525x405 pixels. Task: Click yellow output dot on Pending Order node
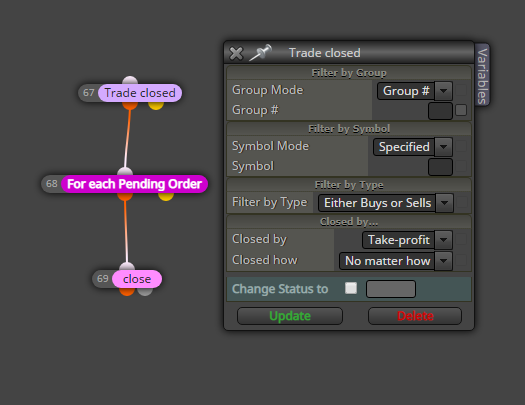[x=166, y=196]
